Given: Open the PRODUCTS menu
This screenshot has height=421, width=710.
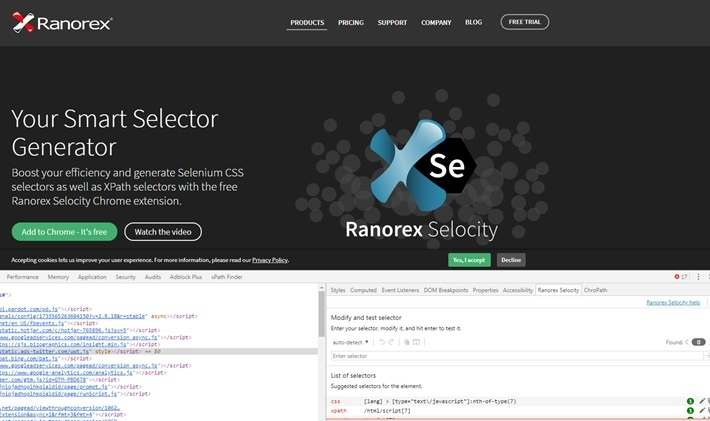Looking at the screenshot, I should tap(307, 22).
